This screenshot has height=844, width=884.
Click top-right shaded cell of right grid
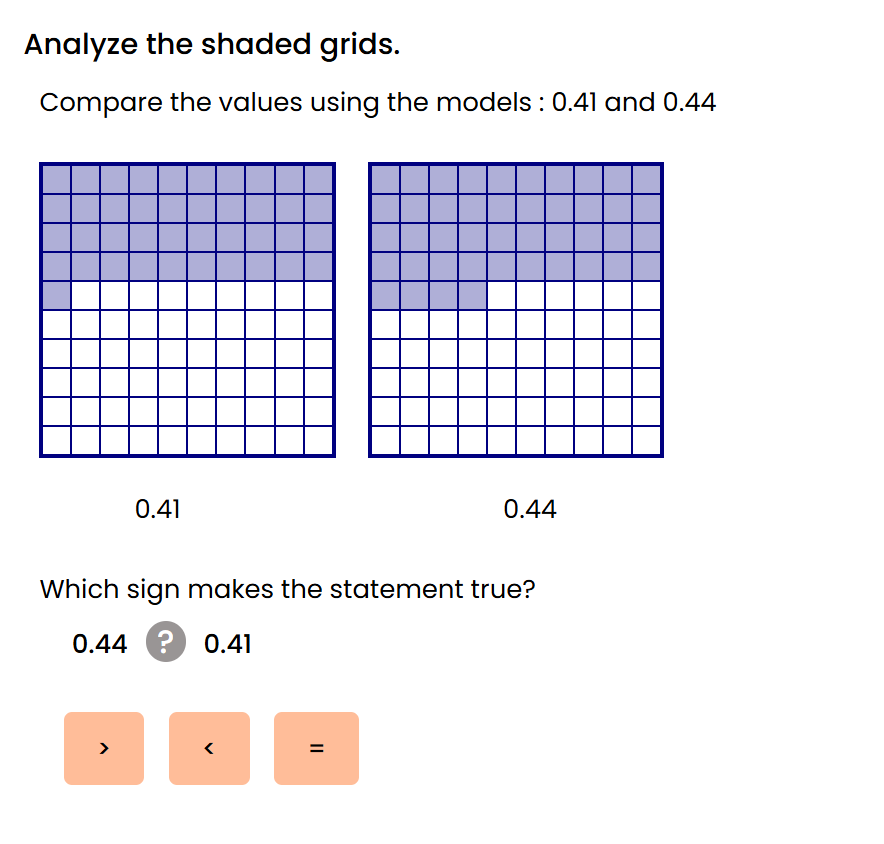647,179
